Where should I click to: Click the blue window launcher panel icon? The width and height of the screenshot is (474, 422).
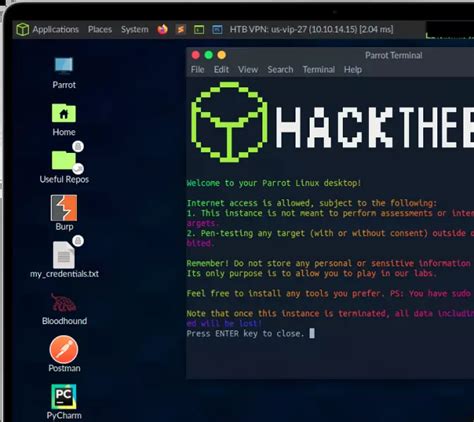[x=217, y=30]
